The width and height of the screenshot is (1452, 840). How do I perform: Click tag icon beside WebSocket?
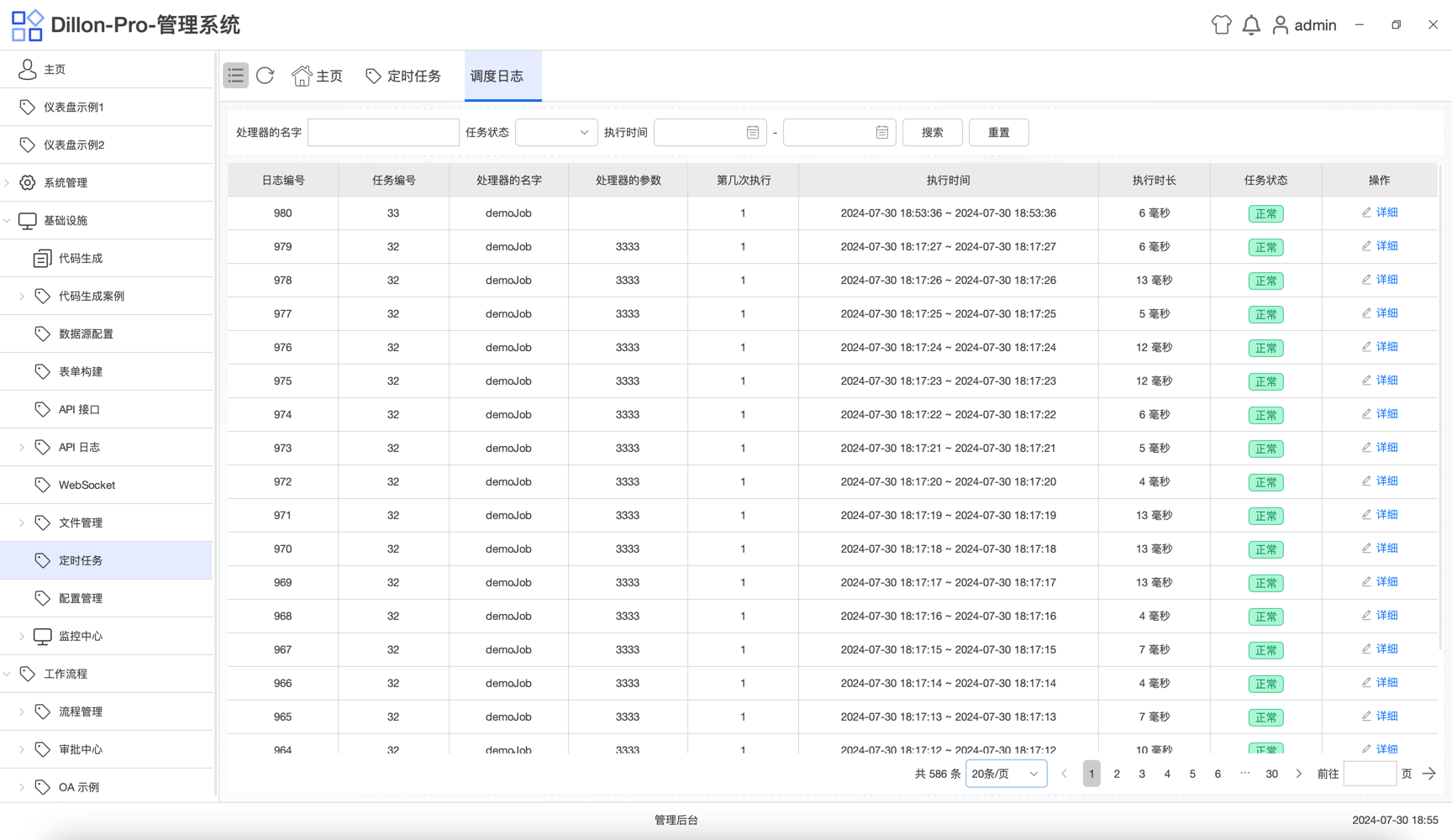tap(42, 485)
